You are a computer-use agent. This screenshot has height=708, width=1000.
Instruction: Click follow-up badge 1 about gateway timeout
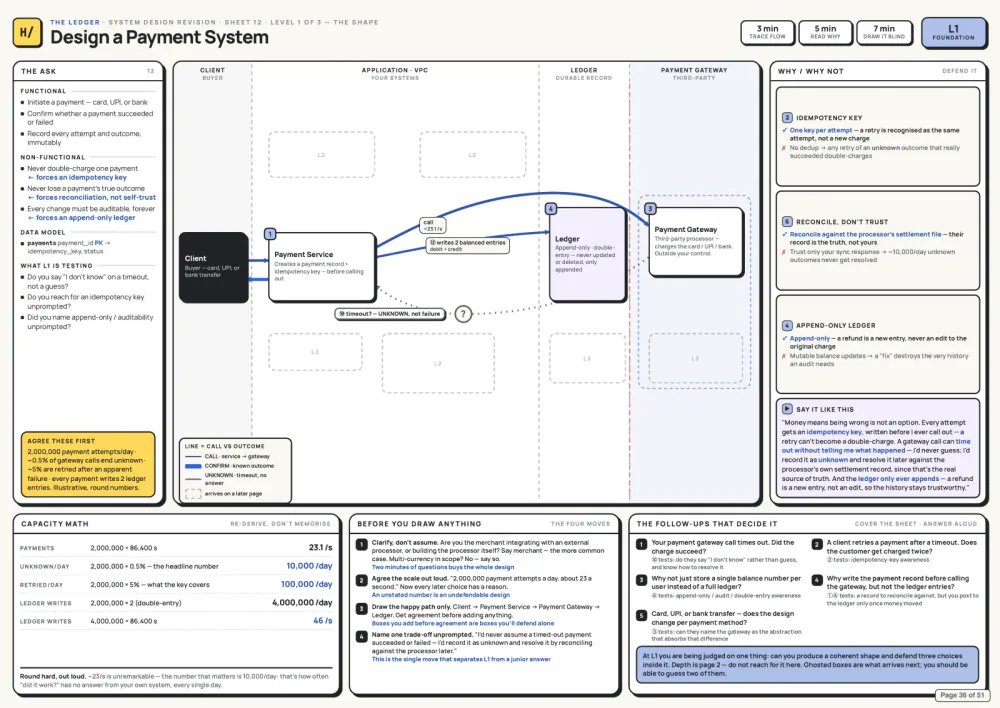642,544
